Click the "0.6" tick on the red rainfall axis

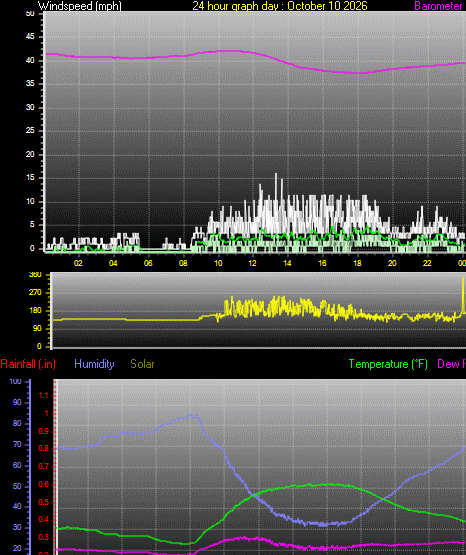coord(43,484)
